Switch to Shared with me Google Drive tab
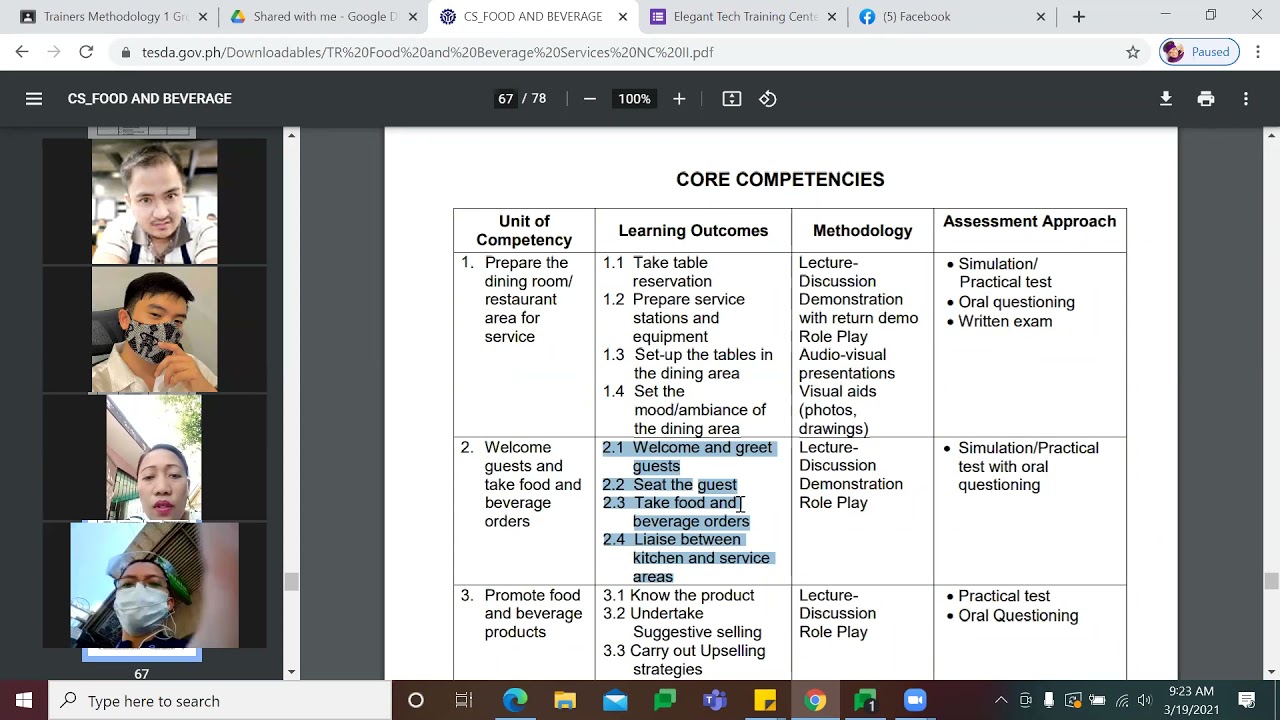The width and height of the screenshot is (1280, 720). click(323, 17)
